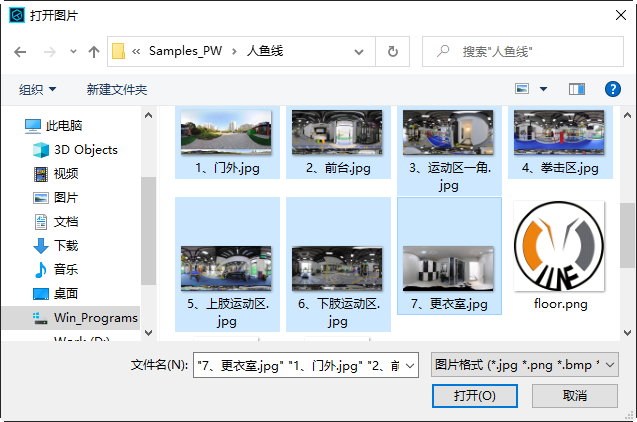637x422 pixels.
Task: Open the 图片格式 file type dropdown
Action: (x=524, y=365)
